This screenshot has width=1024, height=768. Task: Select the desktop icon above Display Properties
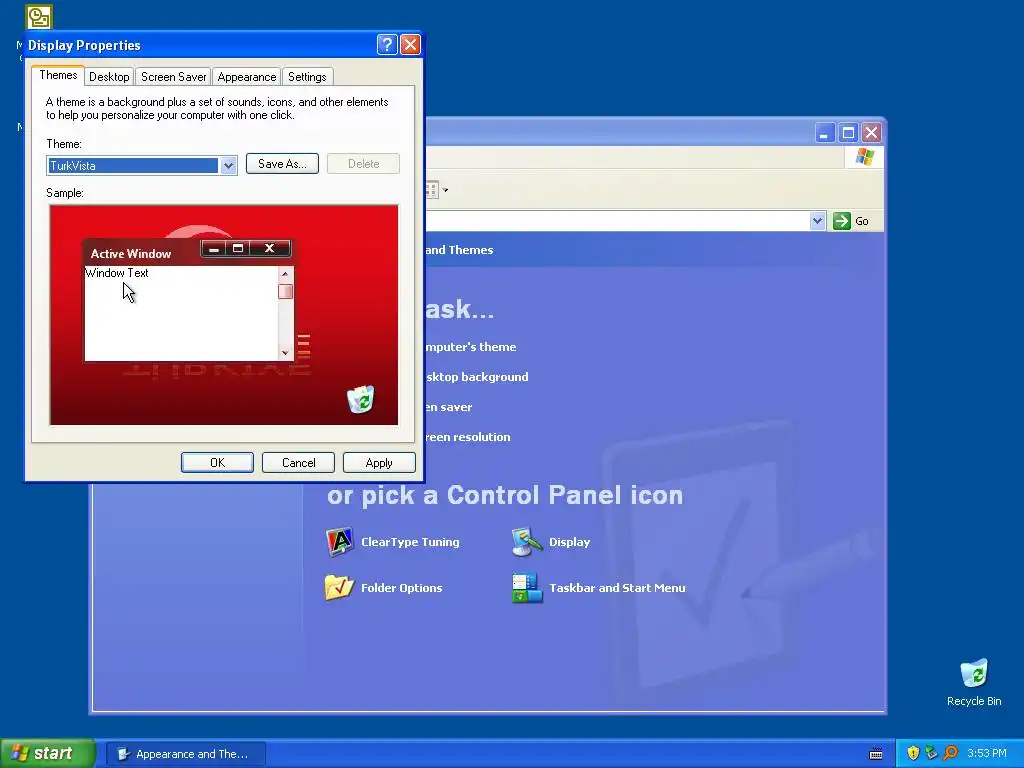pos(39,16)
